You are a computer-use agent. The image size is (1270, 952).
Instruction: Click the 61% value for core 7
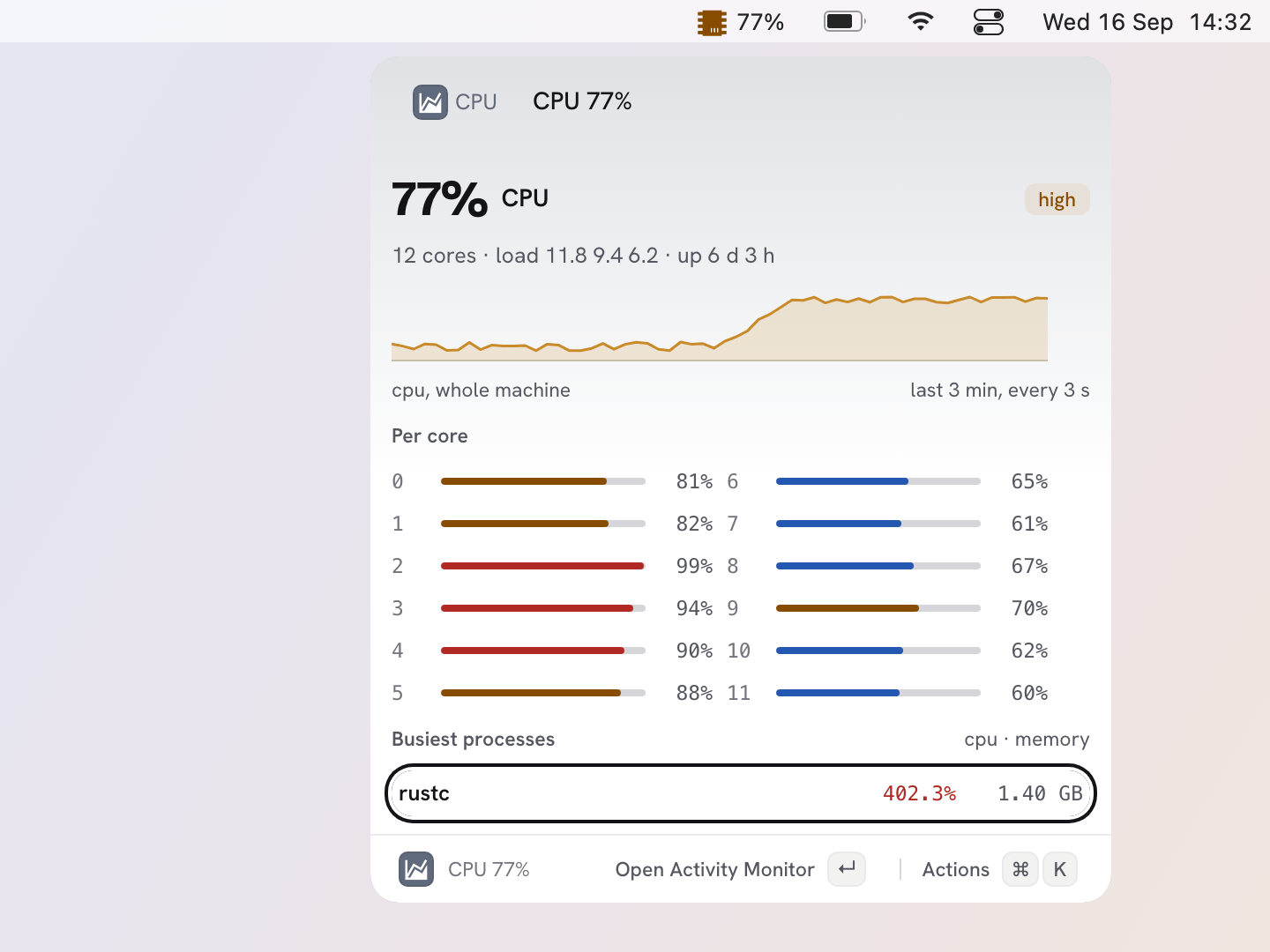click(x=1029, y=524)
